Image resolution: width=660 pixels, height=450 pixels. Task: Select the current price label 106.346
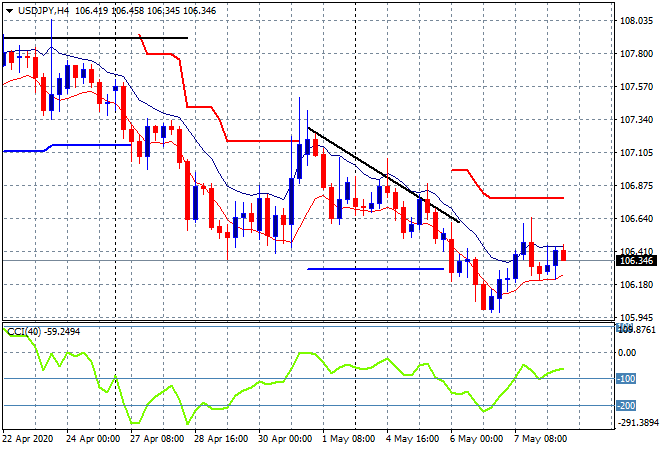point(637,261)
